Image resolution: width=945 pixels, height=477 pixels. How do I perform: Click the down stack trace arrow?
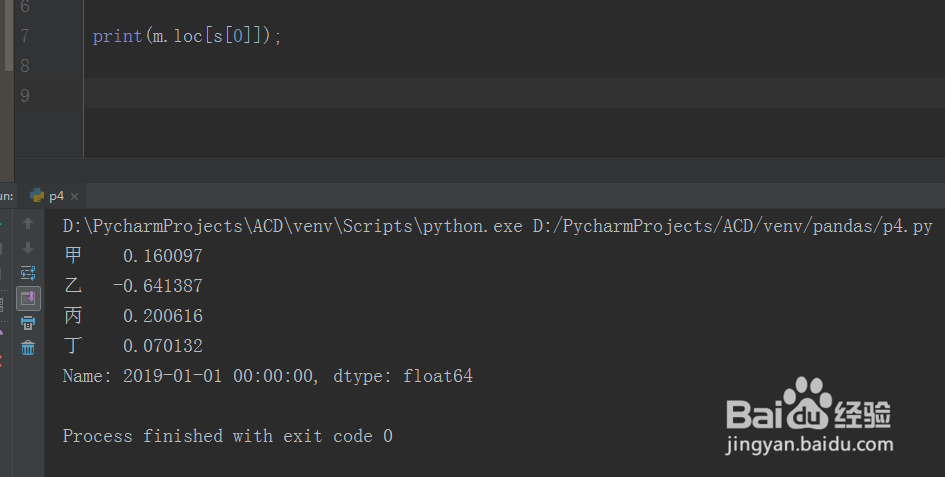(x=28, y=247)
